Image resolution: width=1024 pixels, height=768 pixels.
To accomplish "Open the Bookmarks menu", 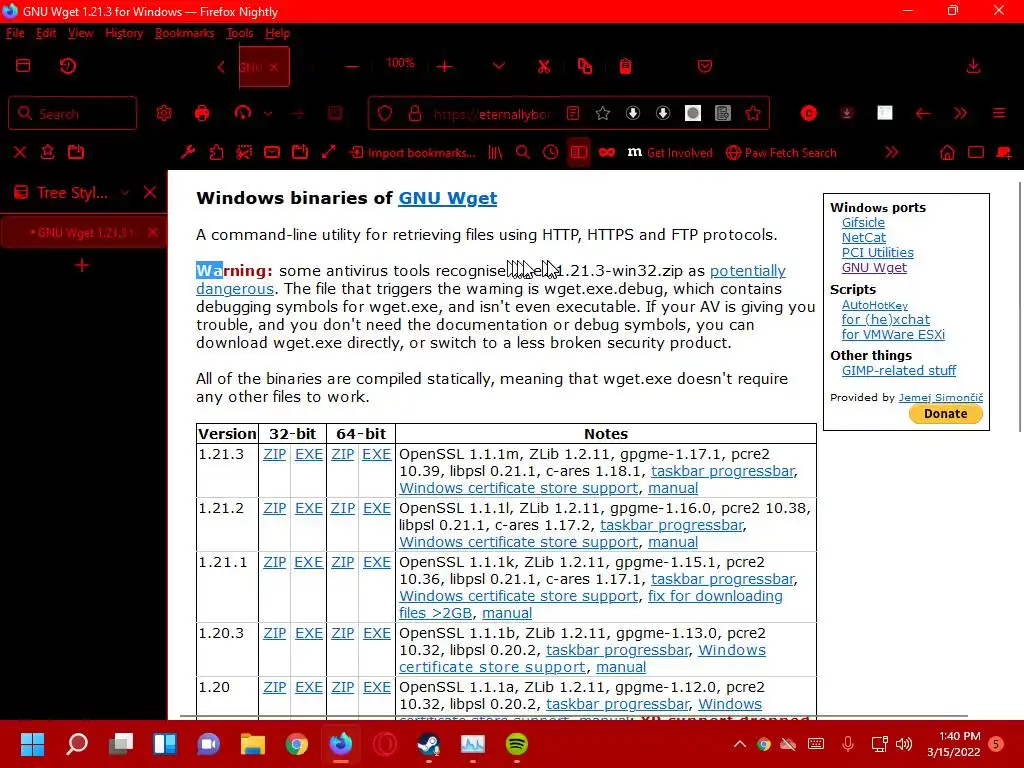I will pos(184,33).
